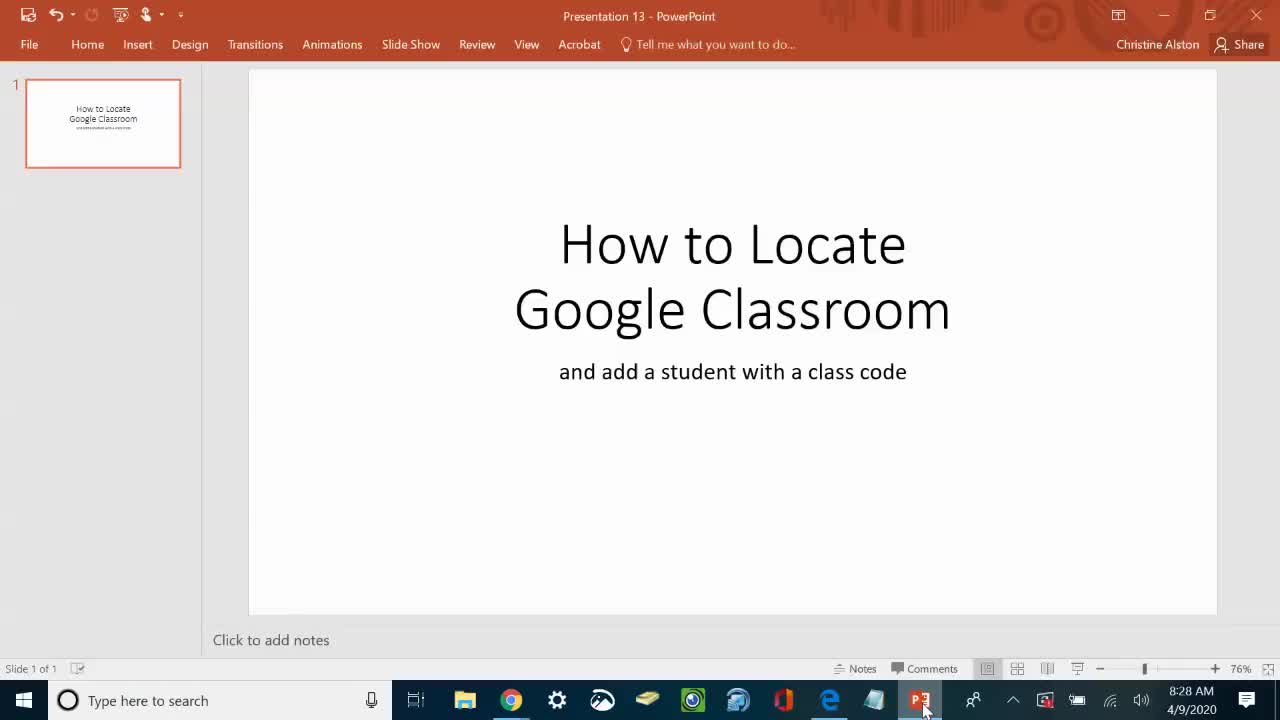Open Task View from taskbar
The height and width of the screenshot is (720, 1280).
tap(416, 700)
